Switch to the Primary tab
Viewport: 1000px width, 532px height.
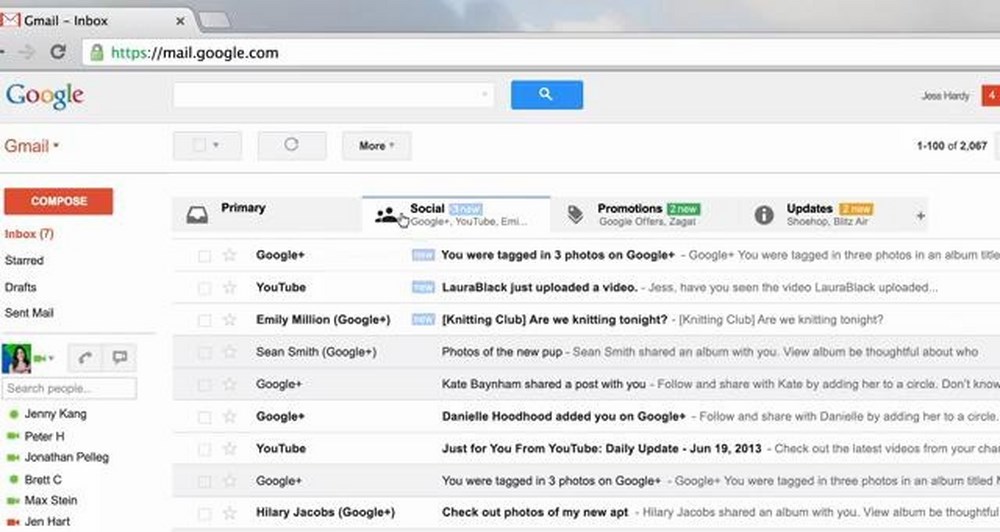click(x=267, y=215)
